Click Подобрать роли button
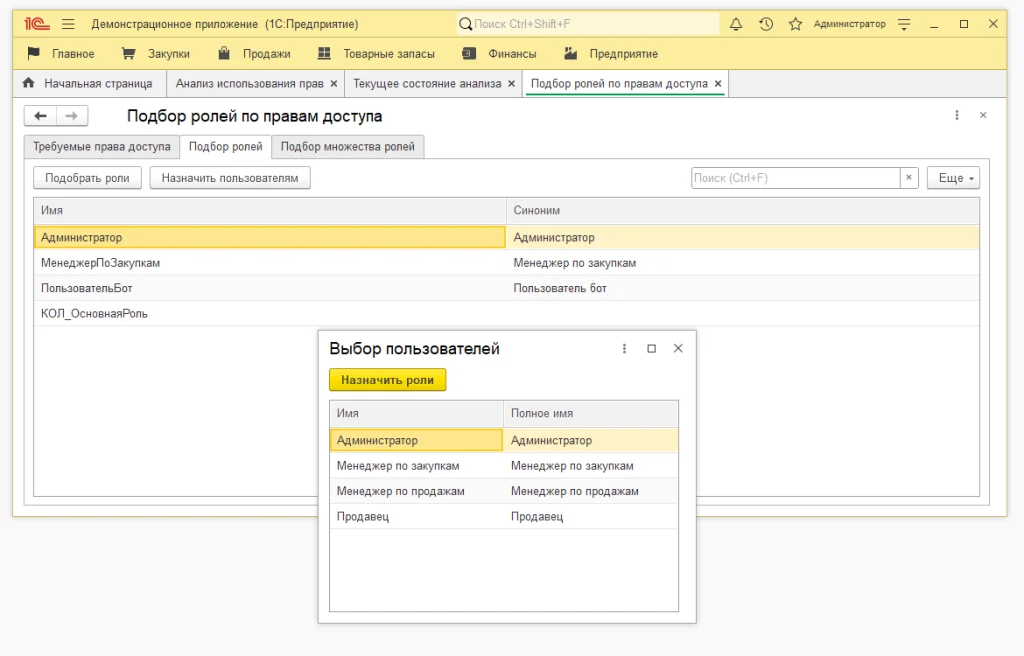1024x656 pixels. coord(88,178)
